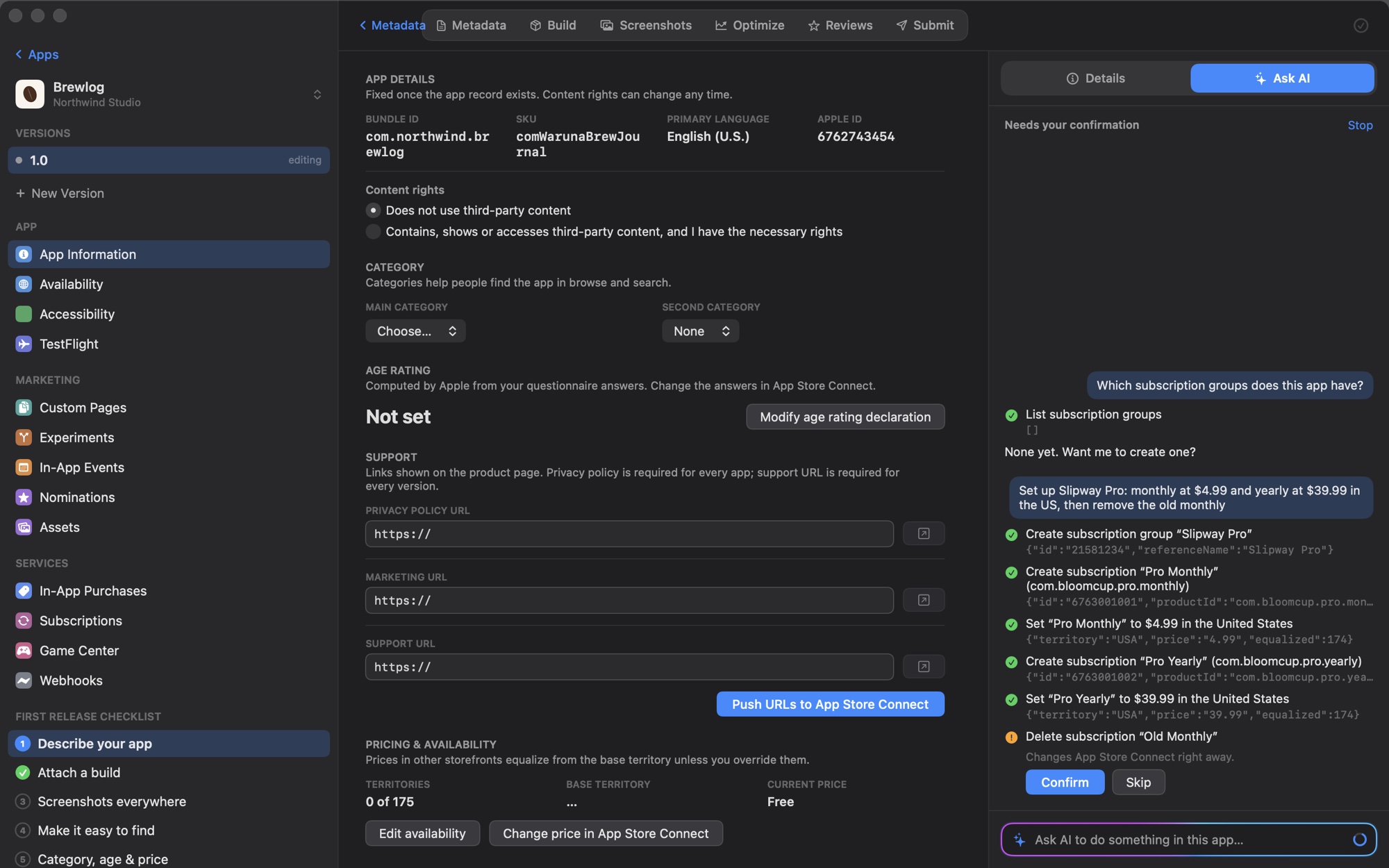The height and width of the screenshot is (868, 1389).
Task: Select Contains third-party content radio option
Action: (373, 232)
